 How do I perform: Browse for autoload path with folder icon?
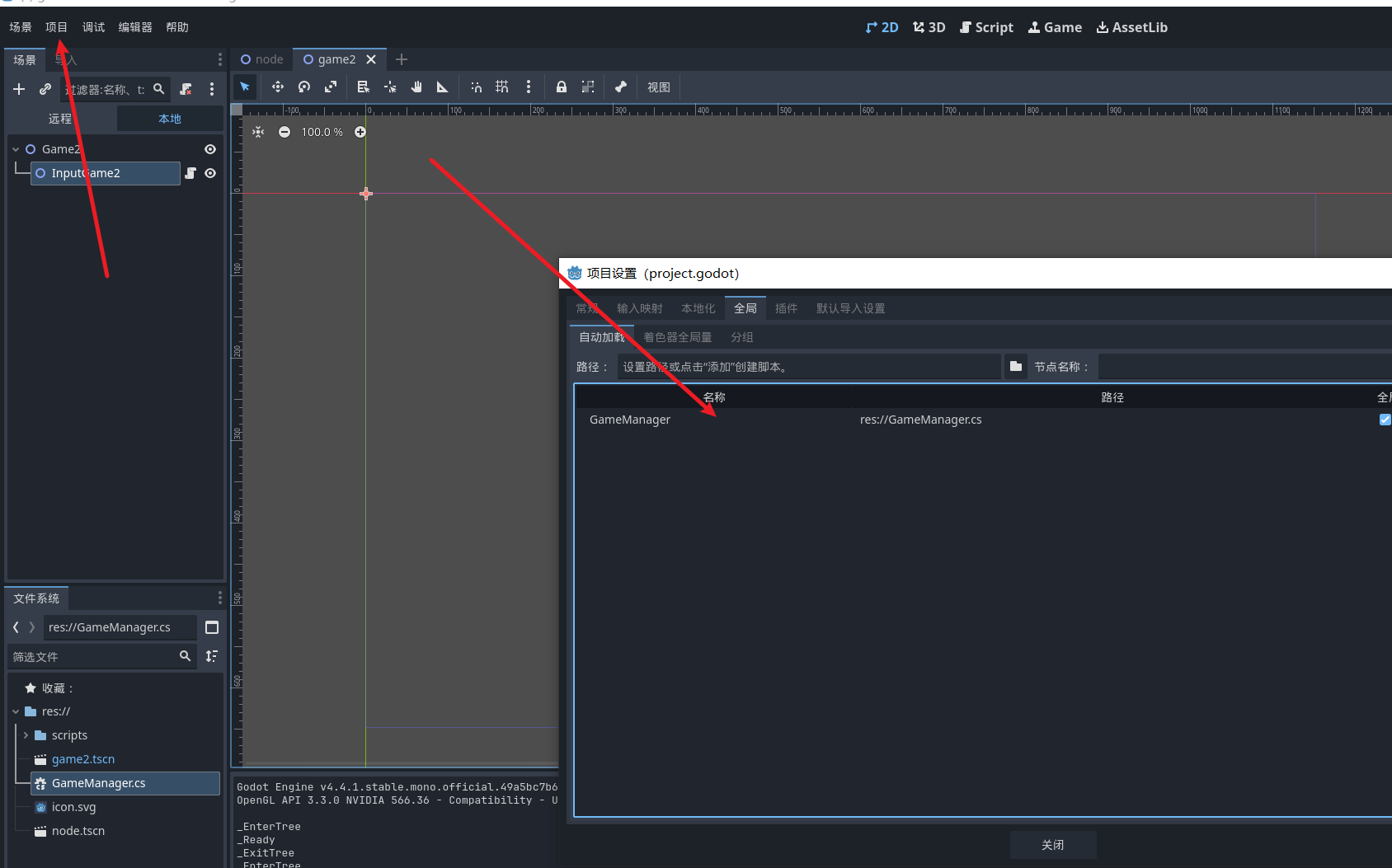point(1016,367)
